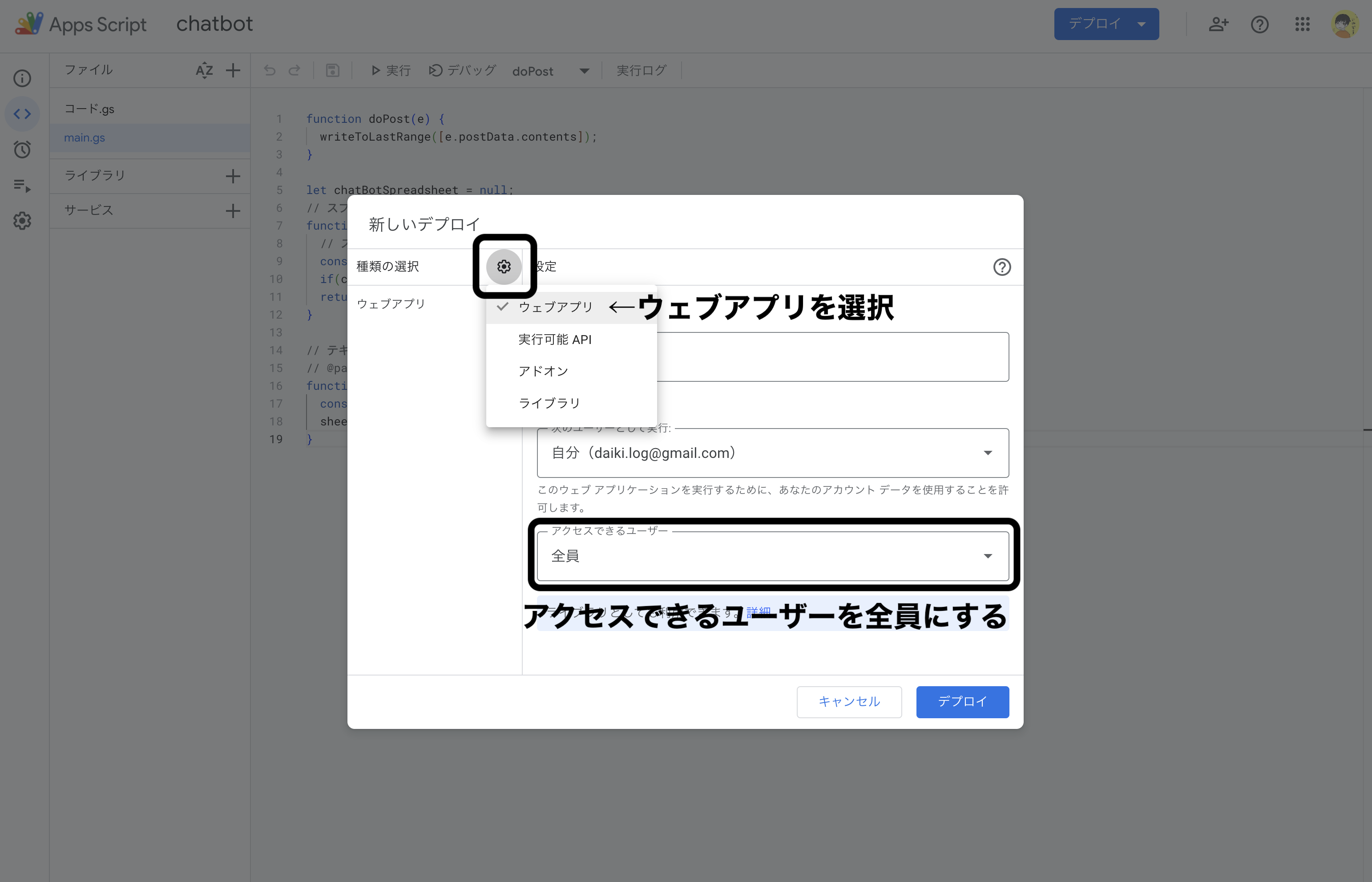The height and width of the screenshot is (882, 1372).
Task: Save the project with floppy icon
Action: click(x=333, y=70)
